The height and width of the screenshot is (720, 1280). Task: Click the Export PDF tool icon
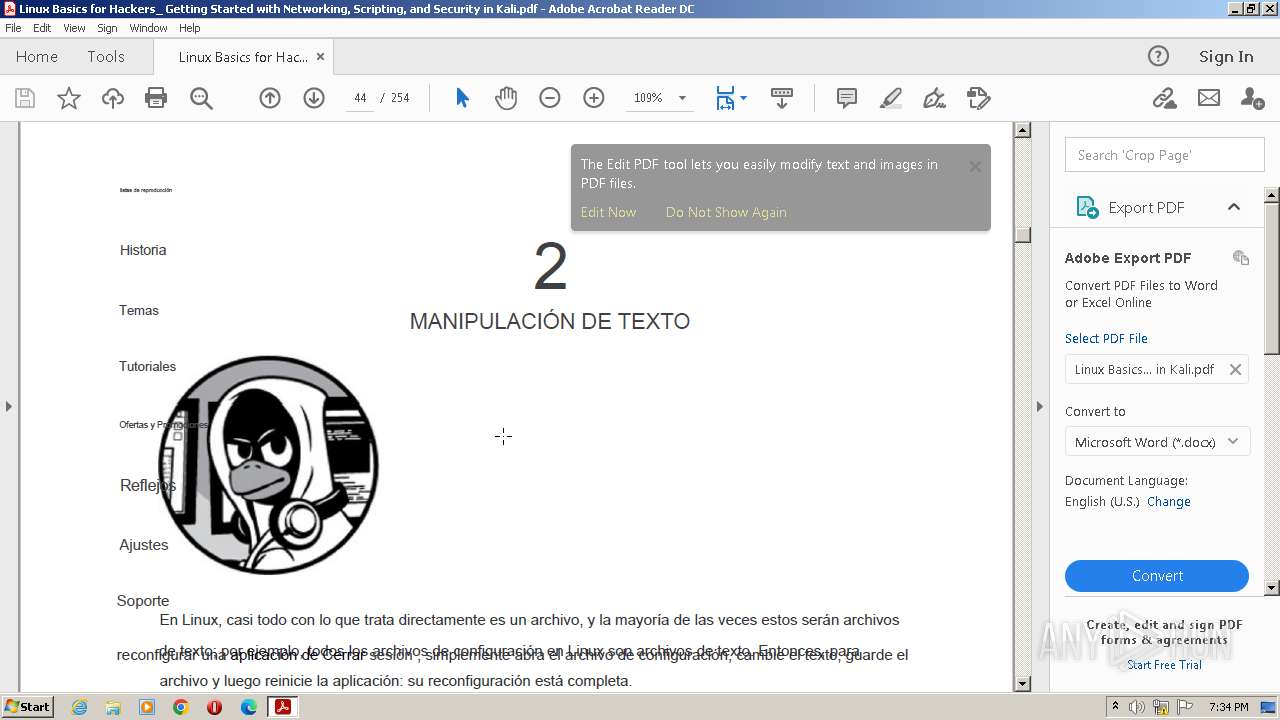[x=1087, y=207]
